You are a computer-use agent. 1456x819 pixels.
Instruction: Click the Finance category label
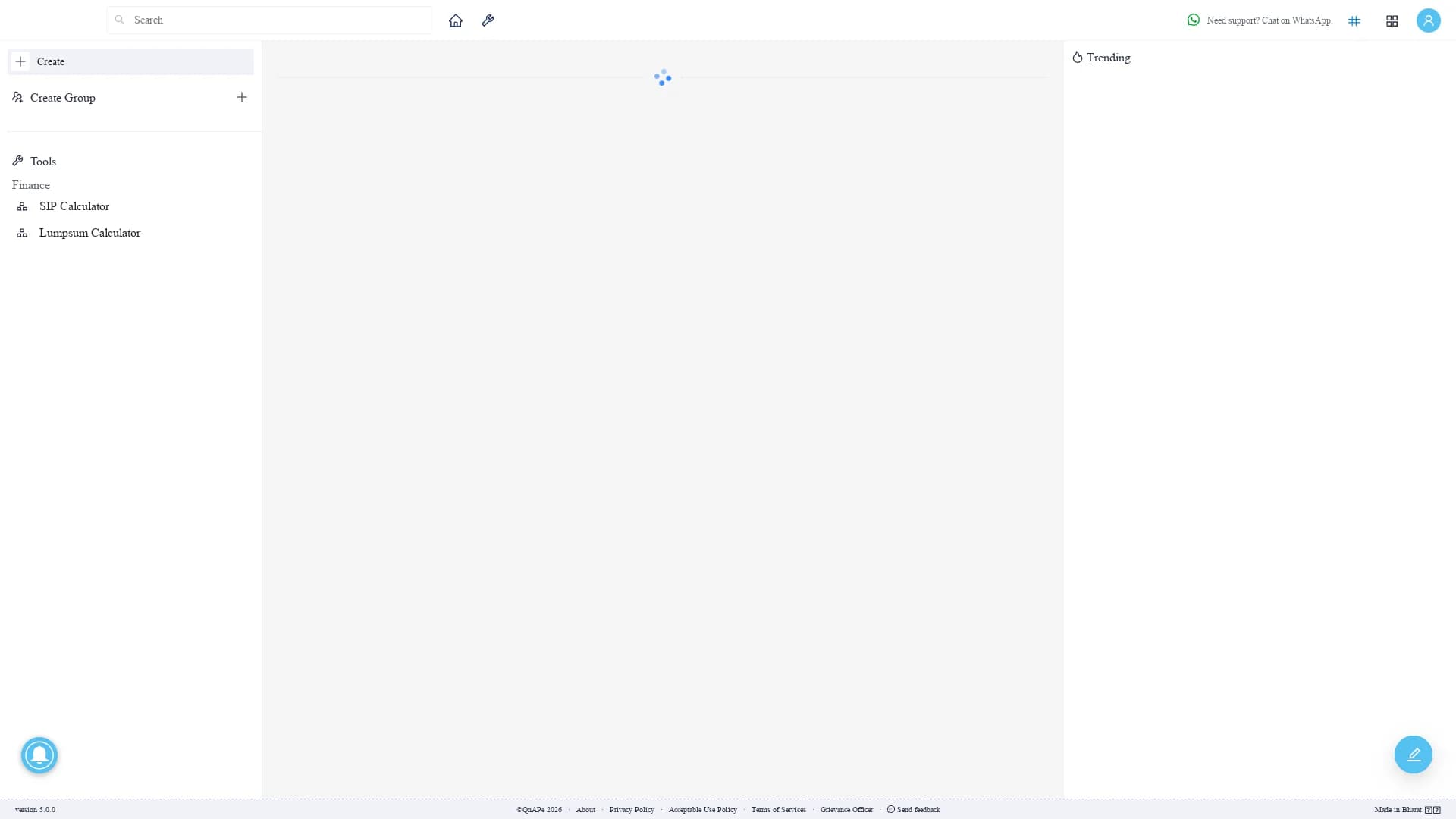[x=31, y=185]
